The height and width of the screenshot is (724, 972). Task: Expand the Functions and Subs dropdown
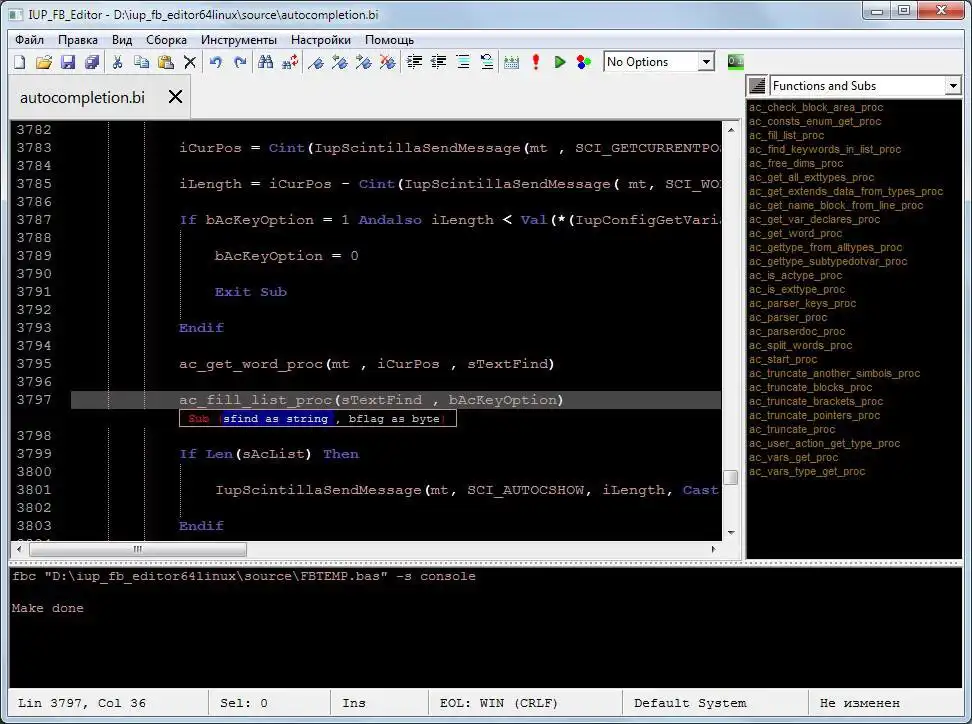(952, 86)
